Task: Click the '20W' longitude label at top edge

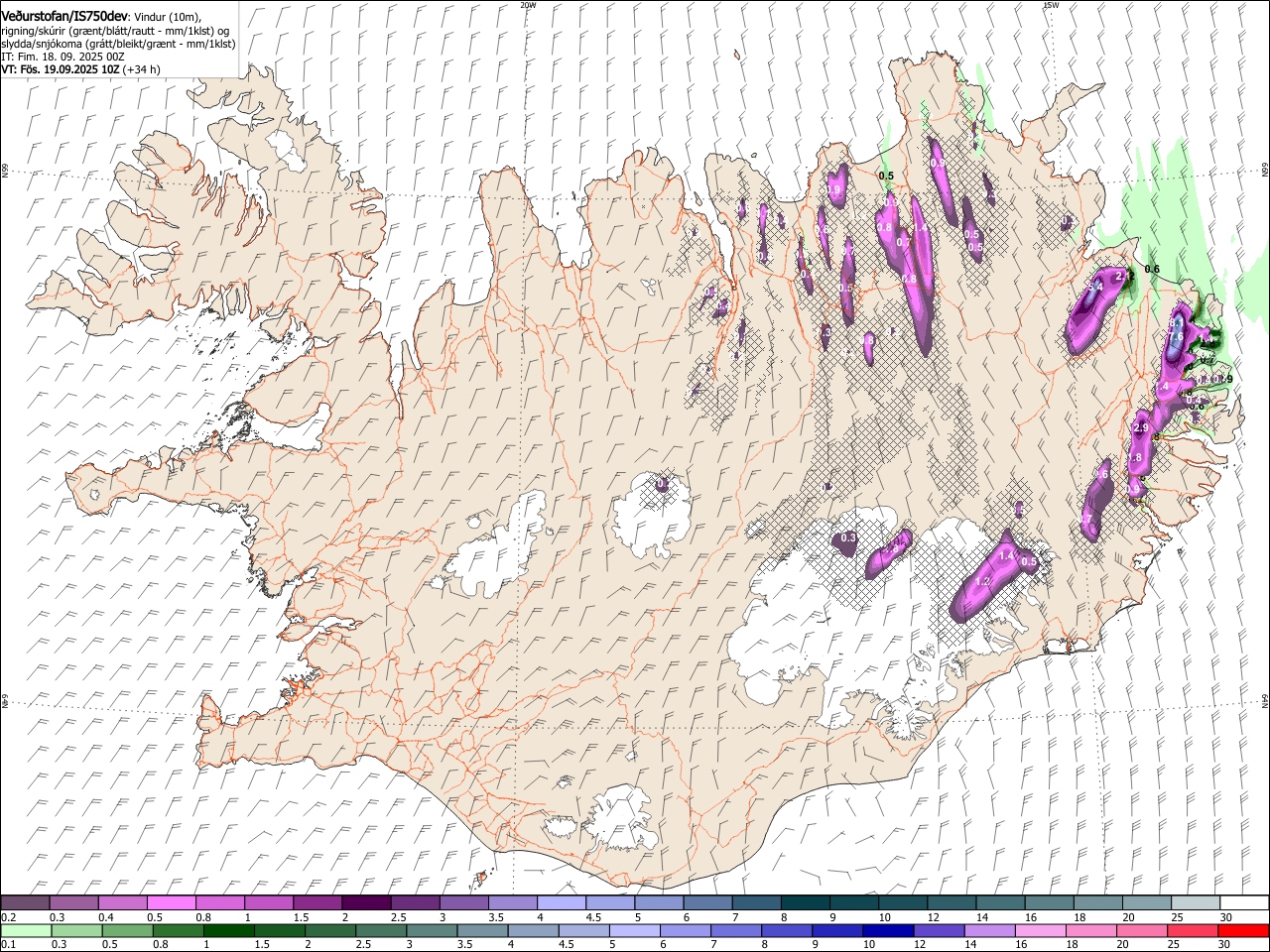Action: click(x=528, y=5)
